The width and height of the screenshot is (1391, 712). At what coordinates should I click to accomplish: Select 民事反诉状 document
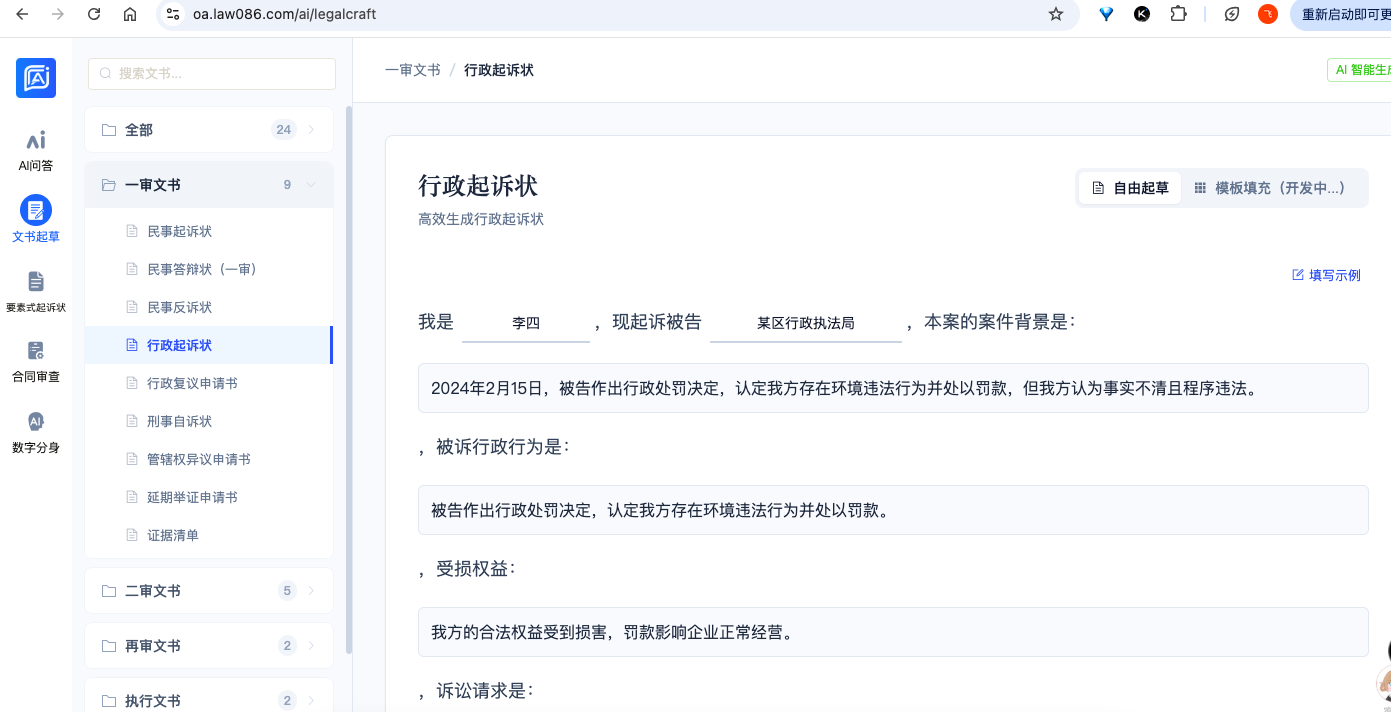click(209, 307)
